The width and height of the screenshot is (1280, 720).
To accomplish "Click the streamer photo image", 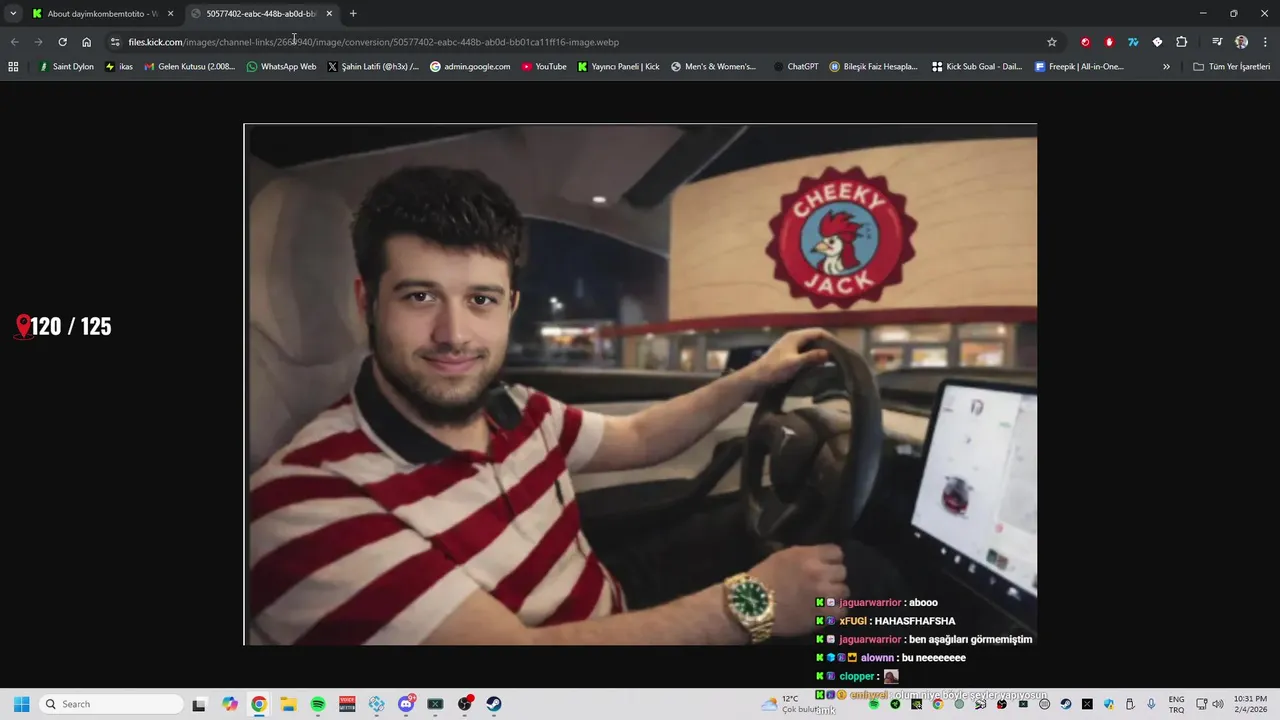I will (640, 384).
